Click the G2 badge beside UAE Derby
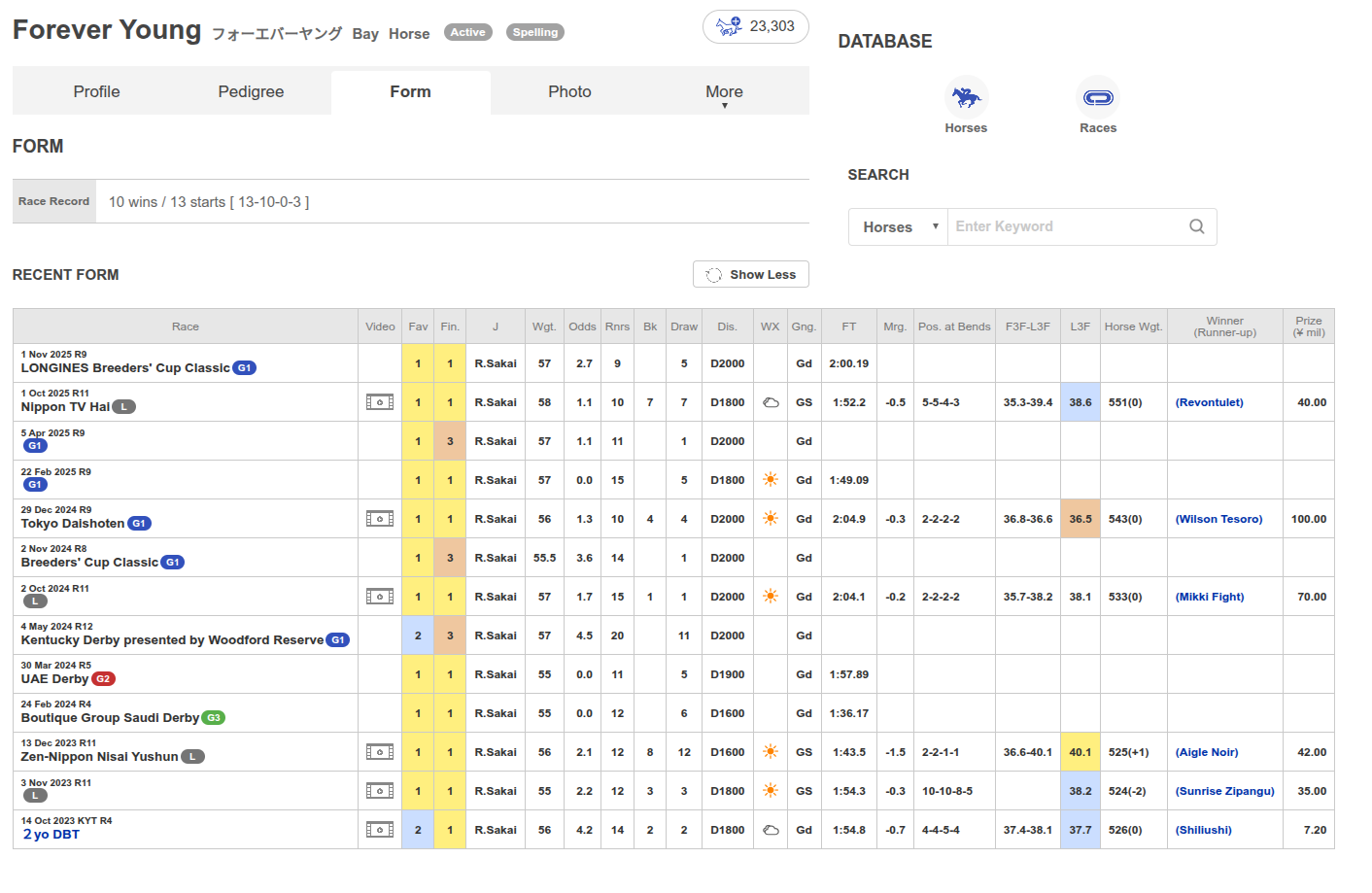Screen dimensions: 1372x893 (x=103, y=679)
